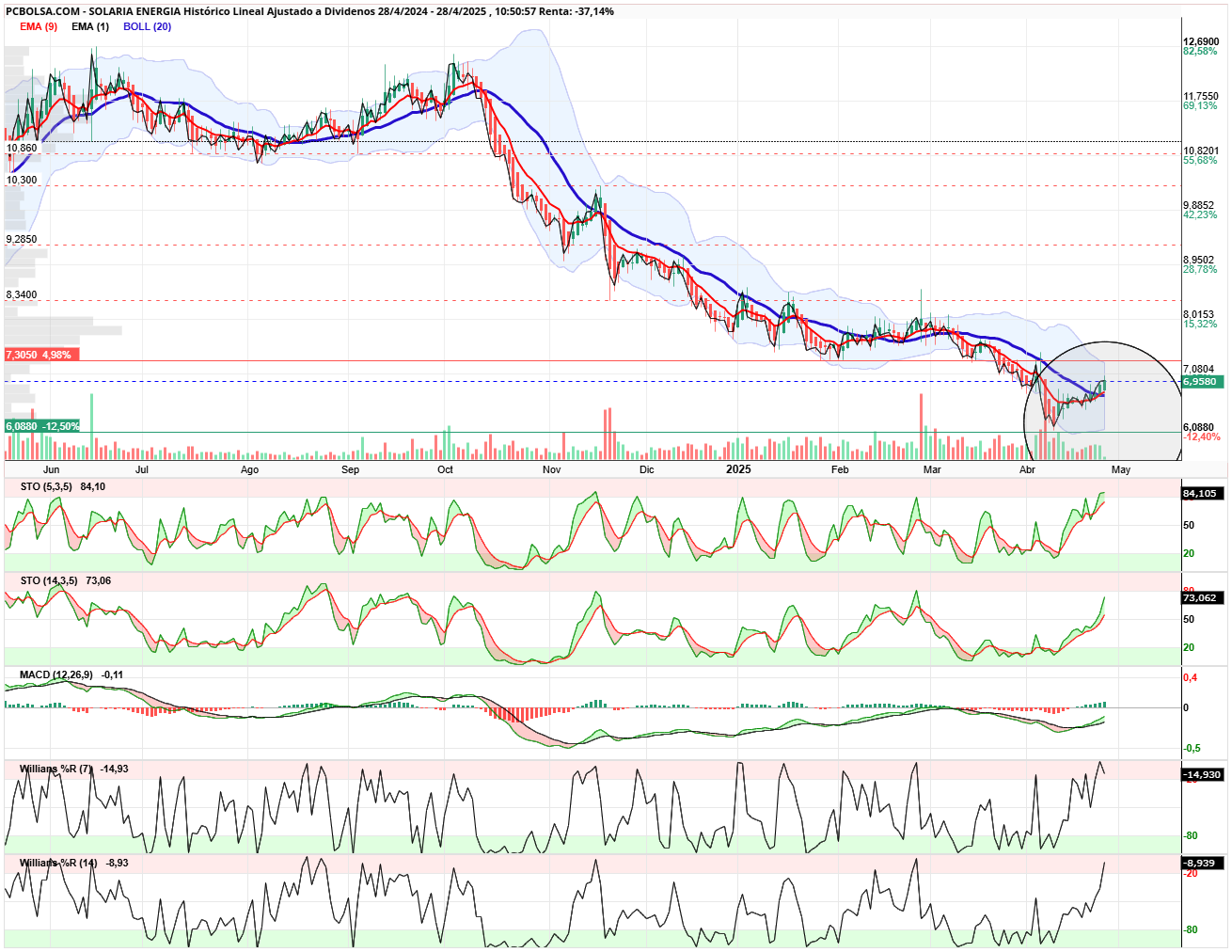Click the 0,4 label on the MACD scale
The width and height of the screenshot is (1232, 952).
pyautogui.click(x=1191, y=677)
